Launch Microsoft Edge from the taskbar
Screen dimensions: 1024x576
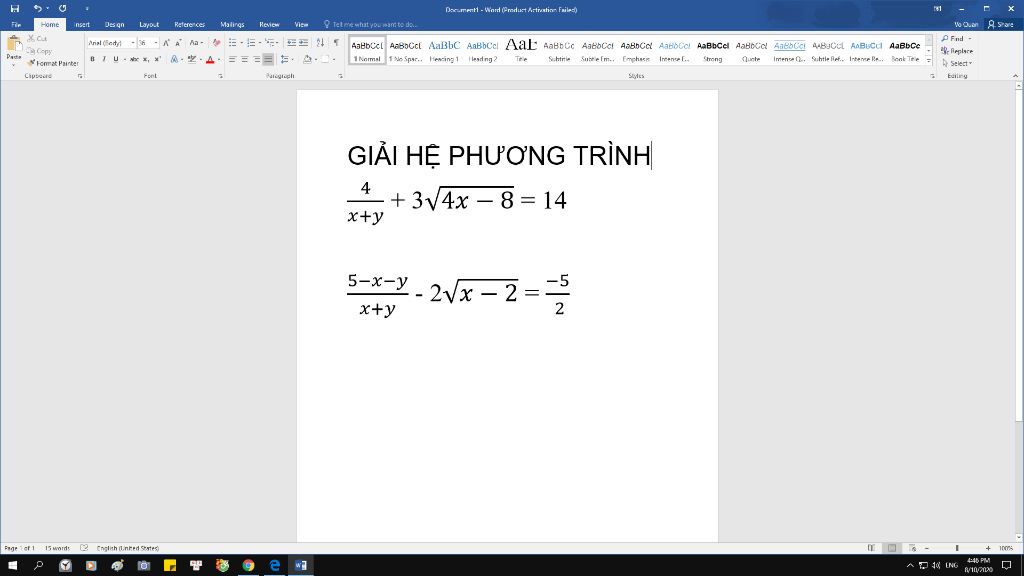(x=274, y=566)
